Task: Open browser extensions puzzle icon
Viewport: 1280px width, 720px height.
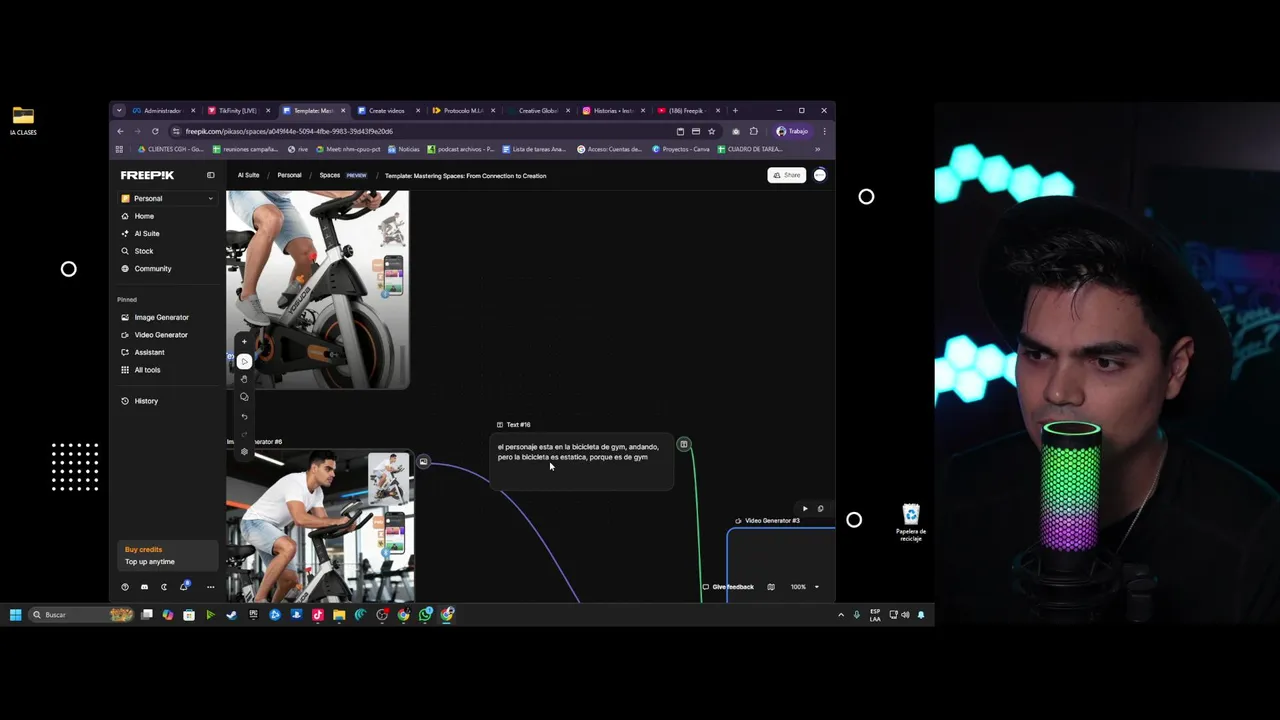Action: click(x=753, y=131)
